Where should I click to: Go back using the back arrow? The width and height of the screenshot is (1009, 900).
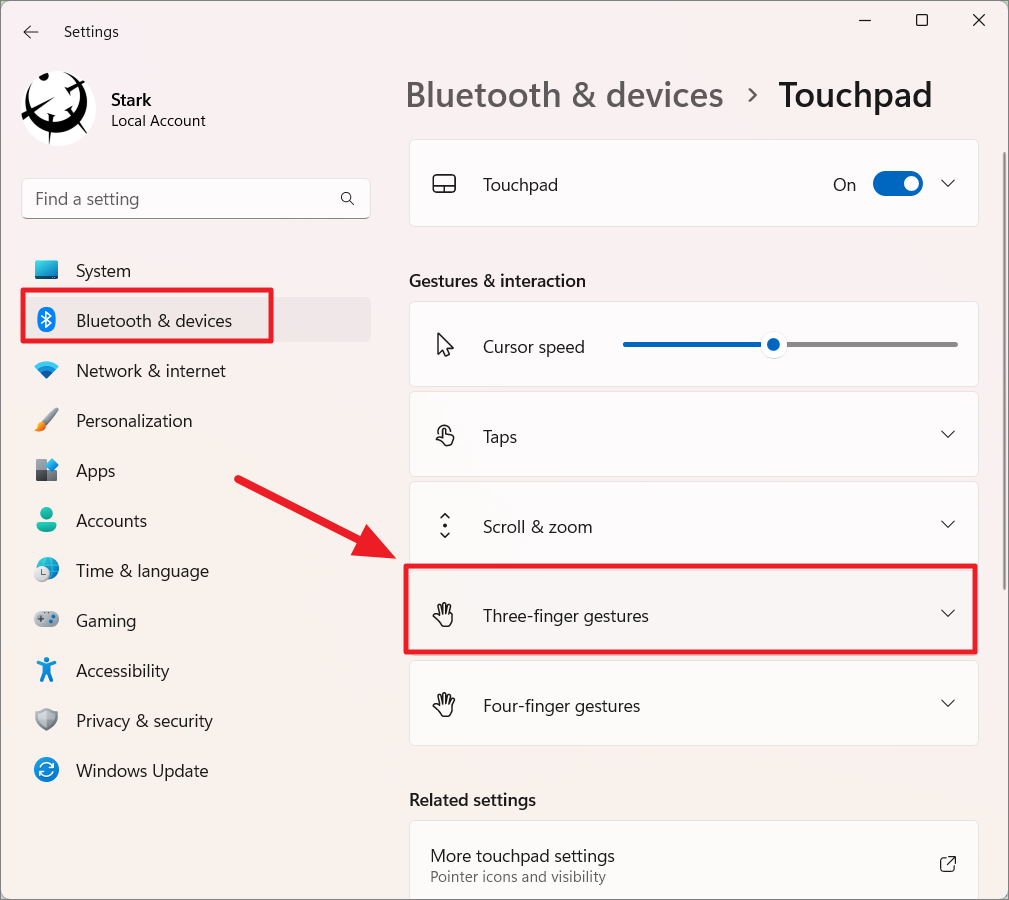click(x=30, y=31)
